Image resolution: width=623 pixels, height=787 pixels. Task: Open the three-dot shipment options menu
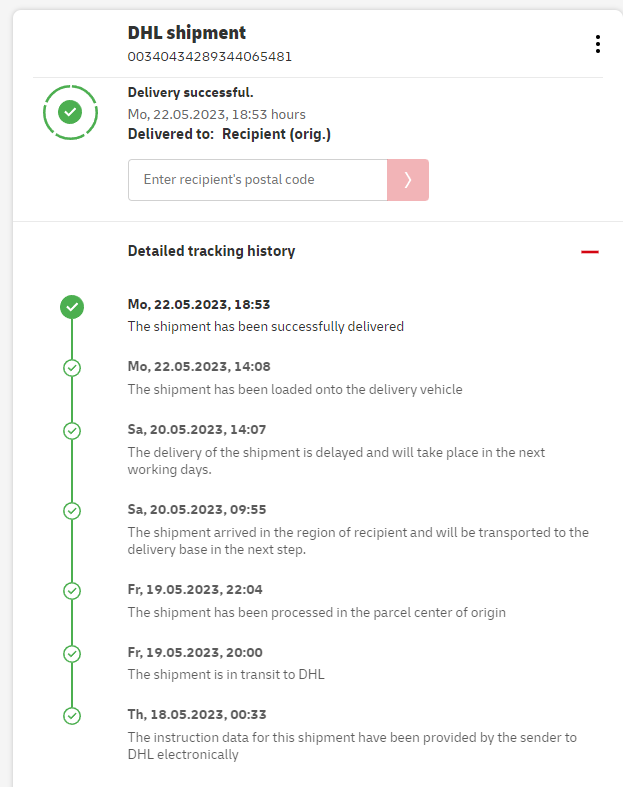[597, 44]
